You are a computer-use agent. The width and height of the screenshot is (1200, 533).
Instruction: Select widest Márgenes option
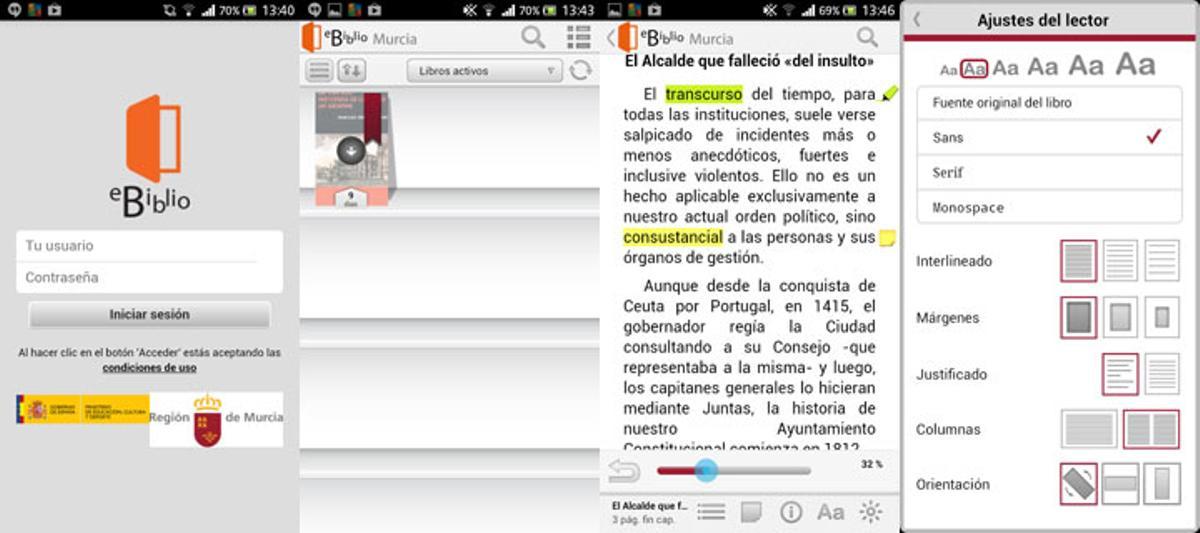[x=1162, y=318]
